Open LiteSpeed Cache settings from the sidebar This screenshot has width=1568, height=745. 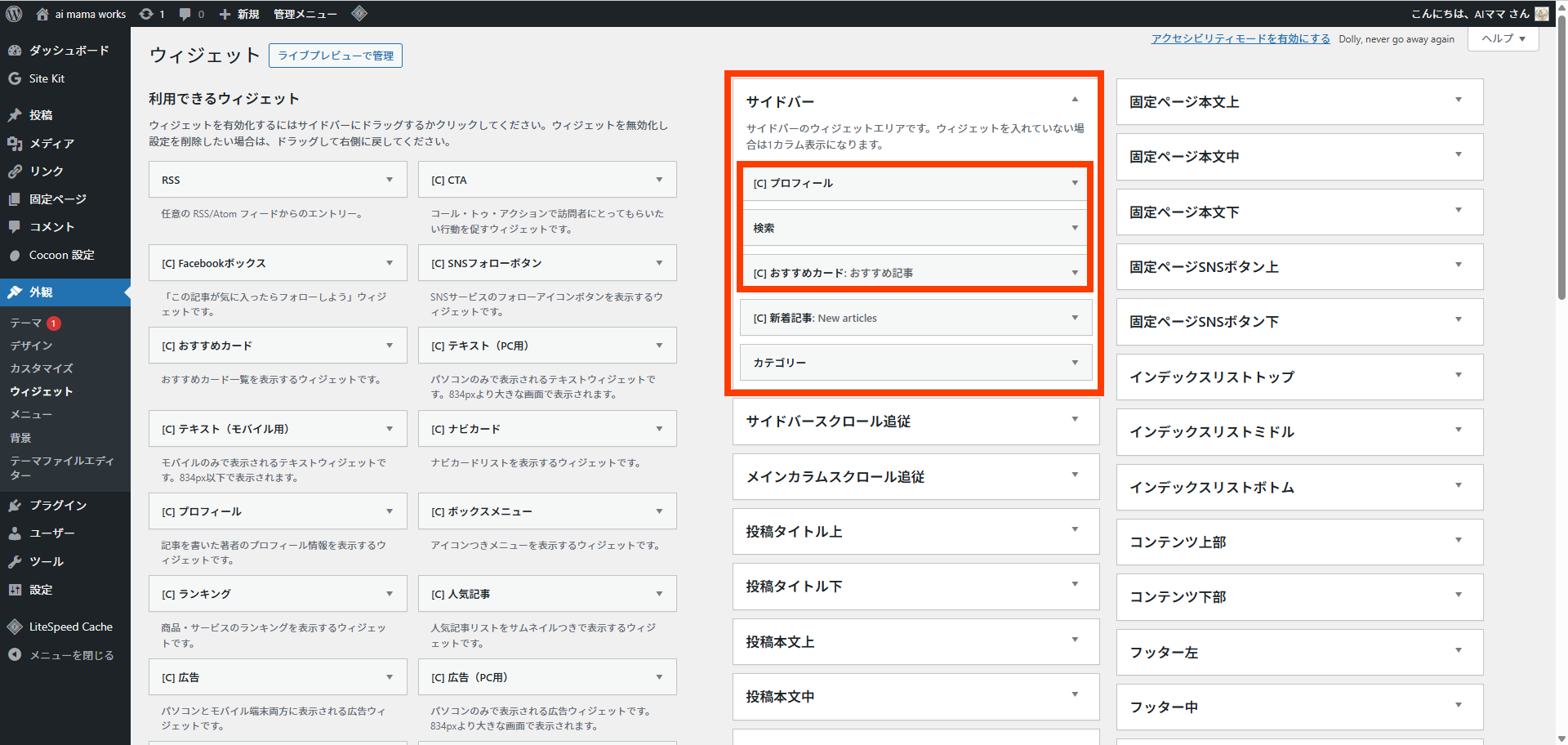click(70, 627)
